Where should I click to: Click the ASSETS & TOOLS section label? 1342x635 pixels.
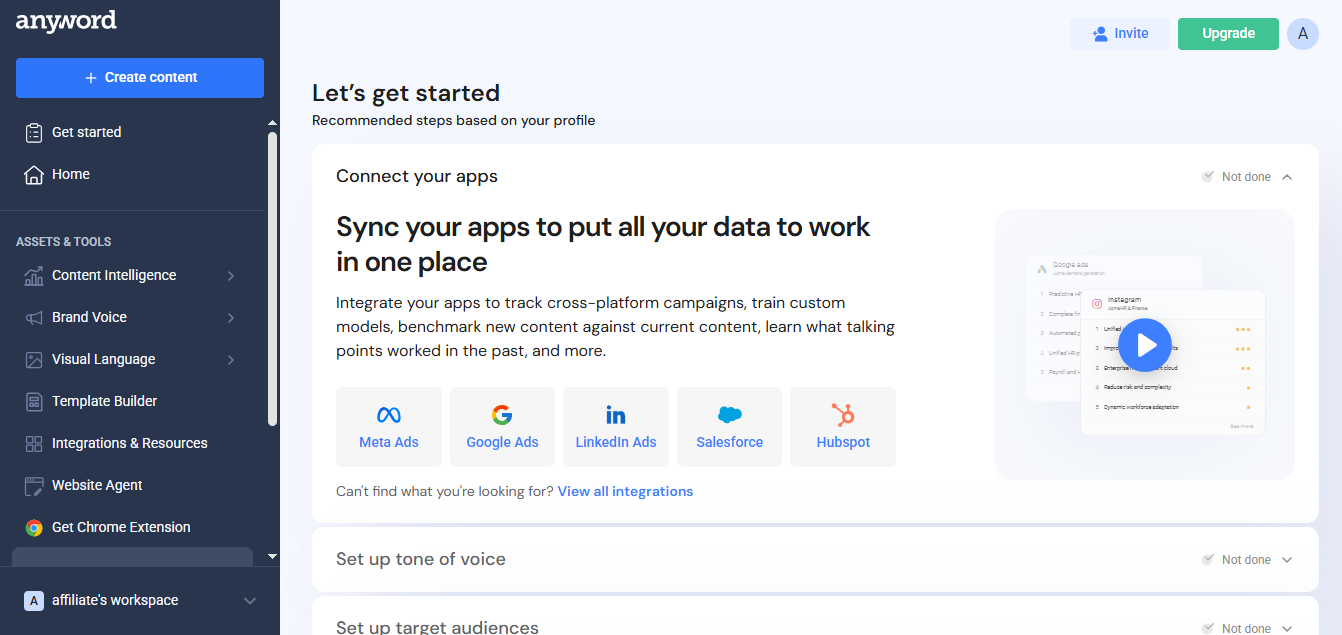click(x=64, y=242)
